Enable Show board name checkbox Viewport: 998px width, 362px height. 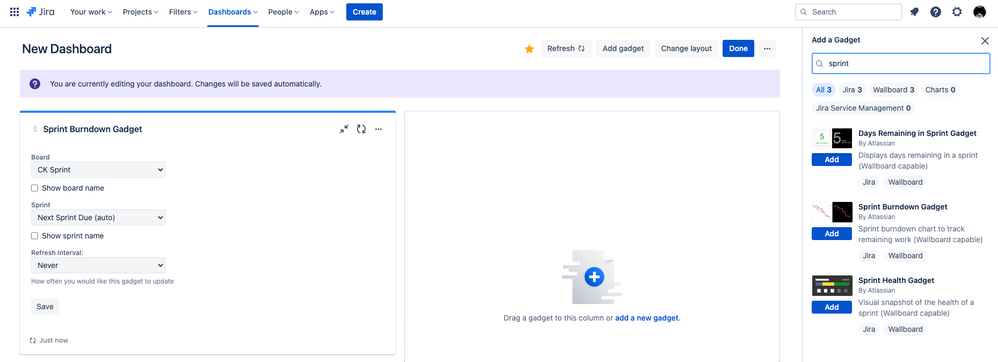[35, 188]
